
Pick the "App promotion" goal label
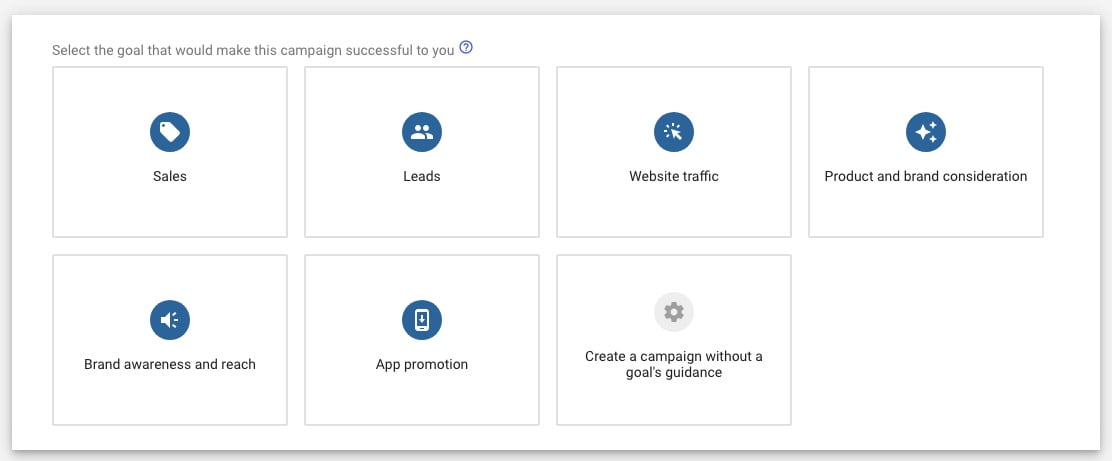coord(422,365)
